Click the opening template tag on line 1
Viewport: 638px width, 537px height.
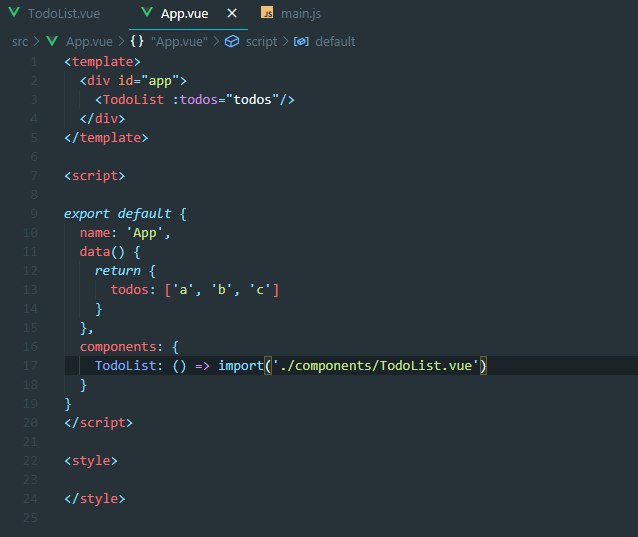point(102,62)
